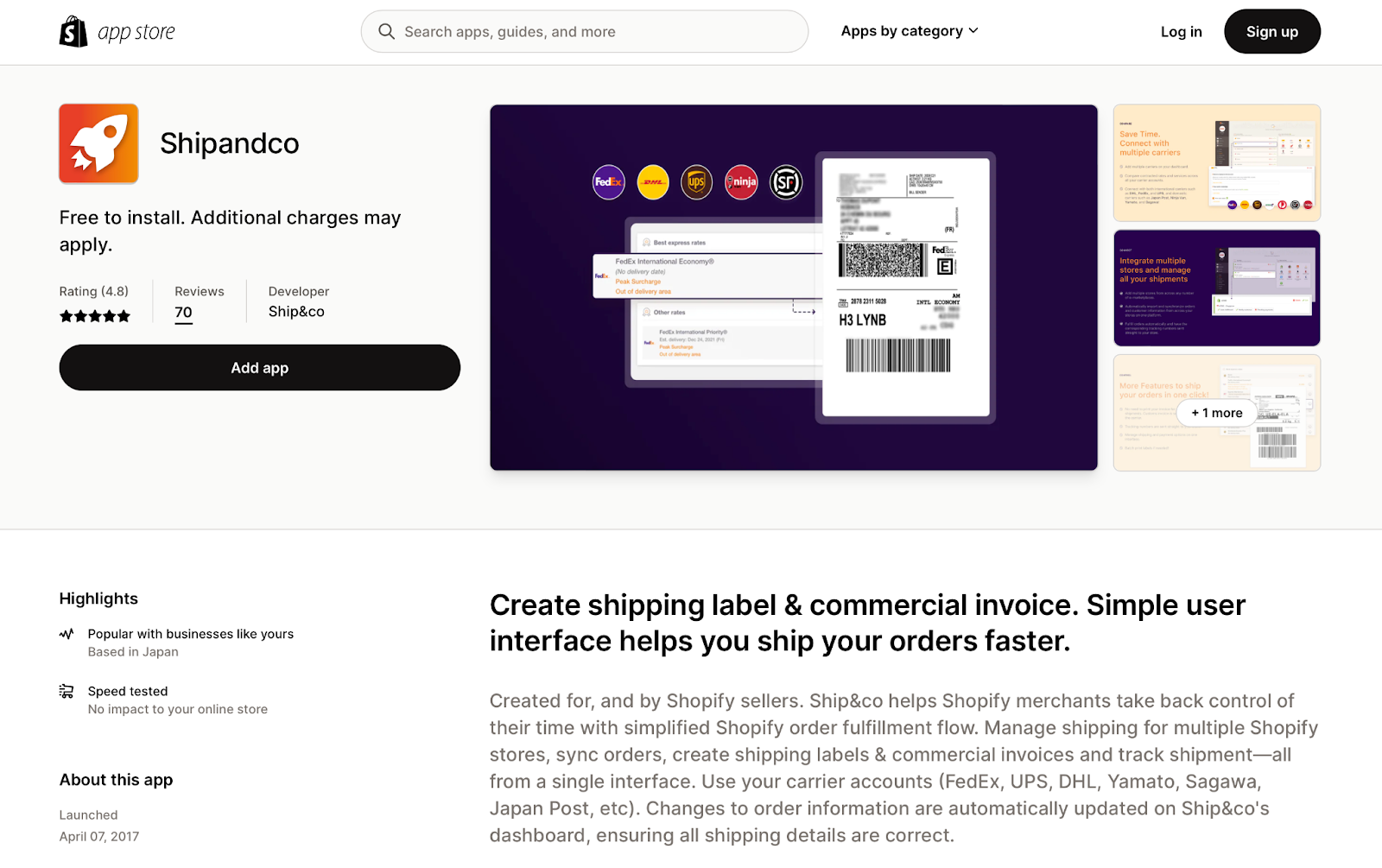Screen dimensions: 1382x868
Task: Click the Highlights heading
Action: pos(98,599)
